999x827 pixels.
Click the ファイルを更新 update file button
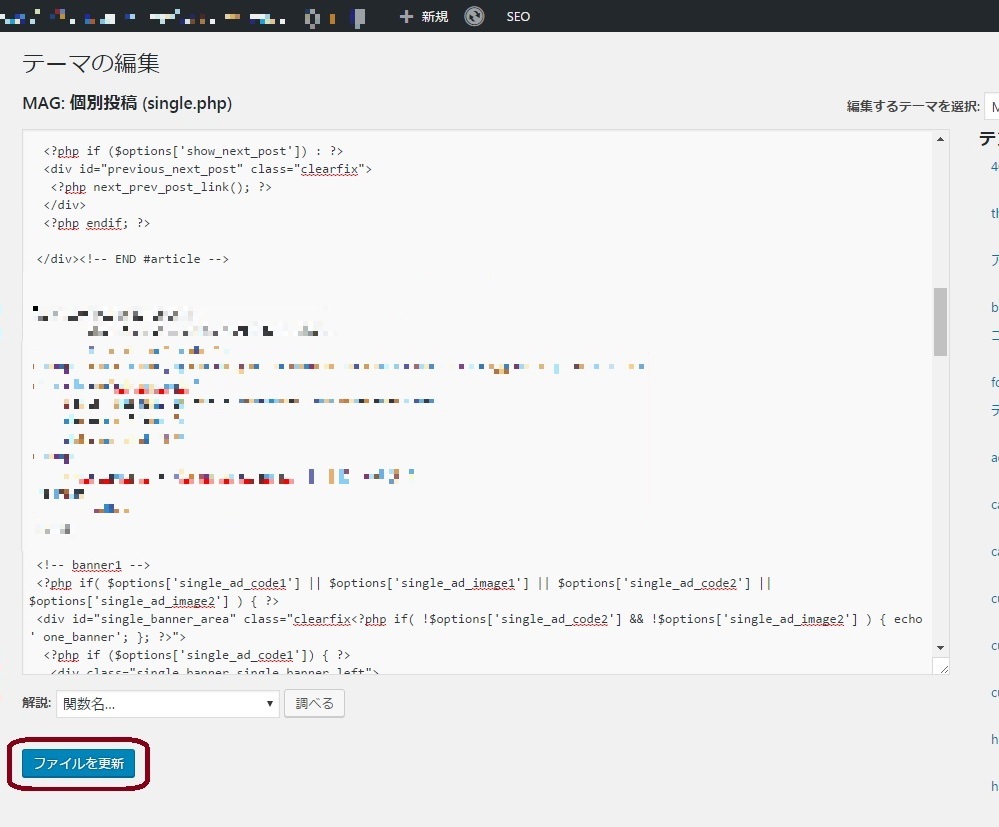78,763
